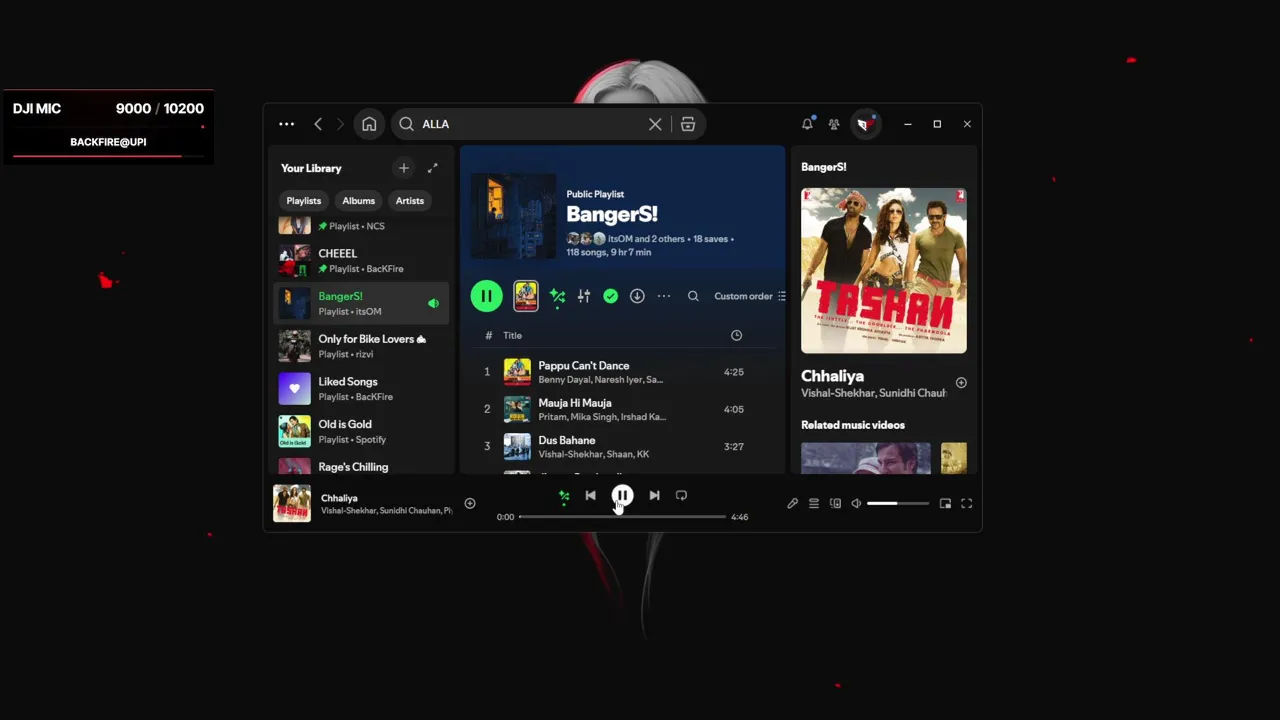Open the Custom order sort dropdown
Viewport: 1280px width, 720px height.
pos(750,296)
